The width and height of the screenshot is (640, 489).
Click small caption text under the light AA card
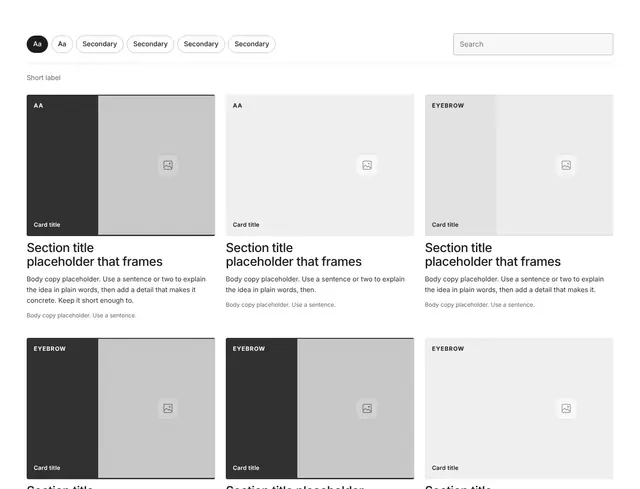click(x=280, y=305)
